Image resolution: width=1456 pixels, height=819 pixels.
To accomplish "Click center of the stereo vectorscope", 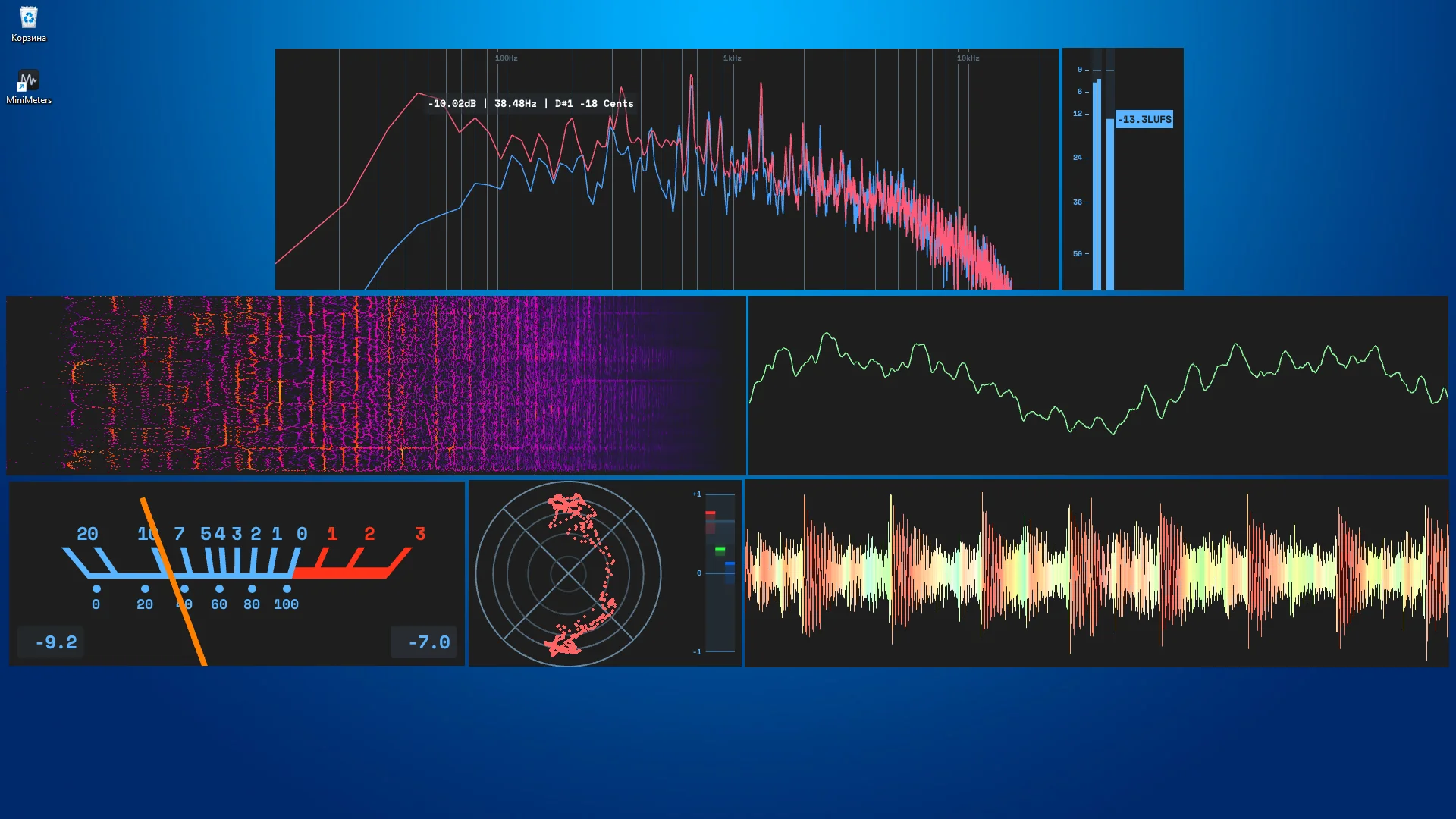I will point(568,573).
